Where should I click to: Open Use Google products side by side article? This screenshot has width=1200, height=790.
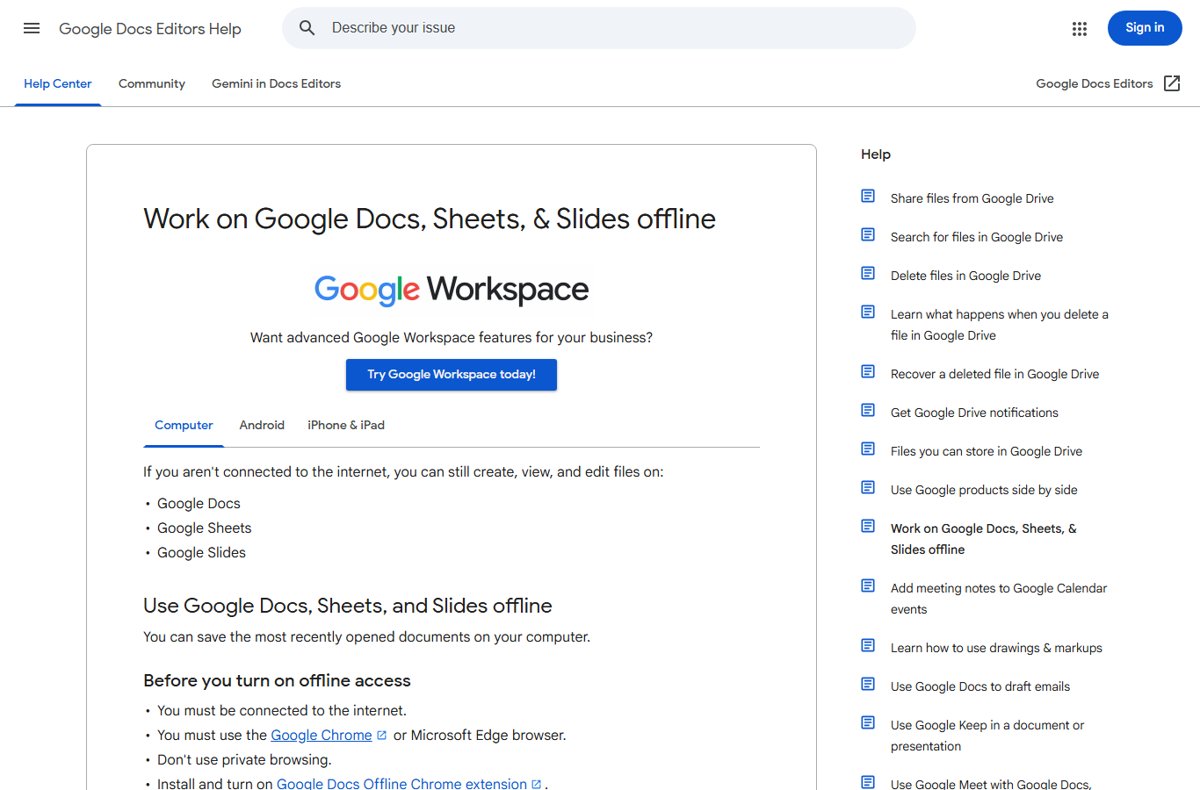(x=984, y=490)
